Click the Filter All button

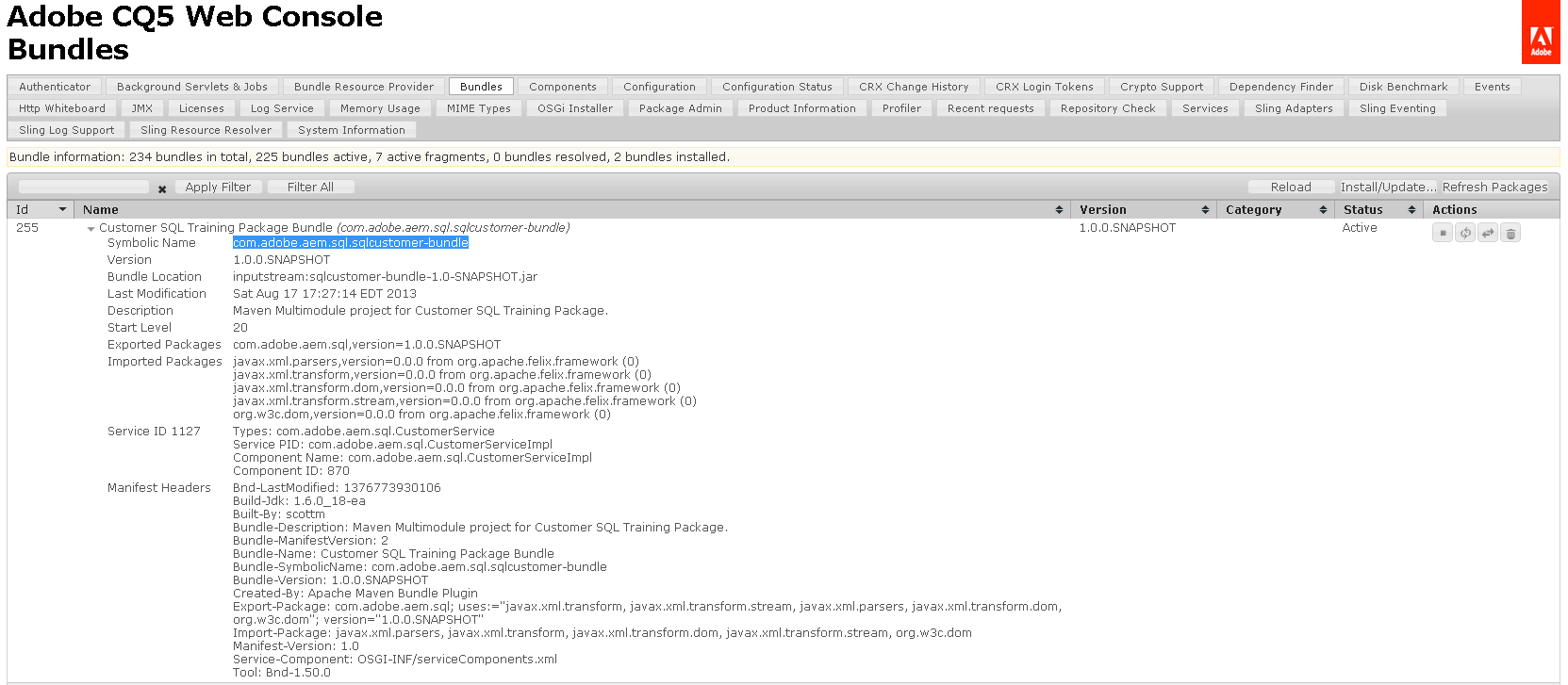tap(310, 188)
